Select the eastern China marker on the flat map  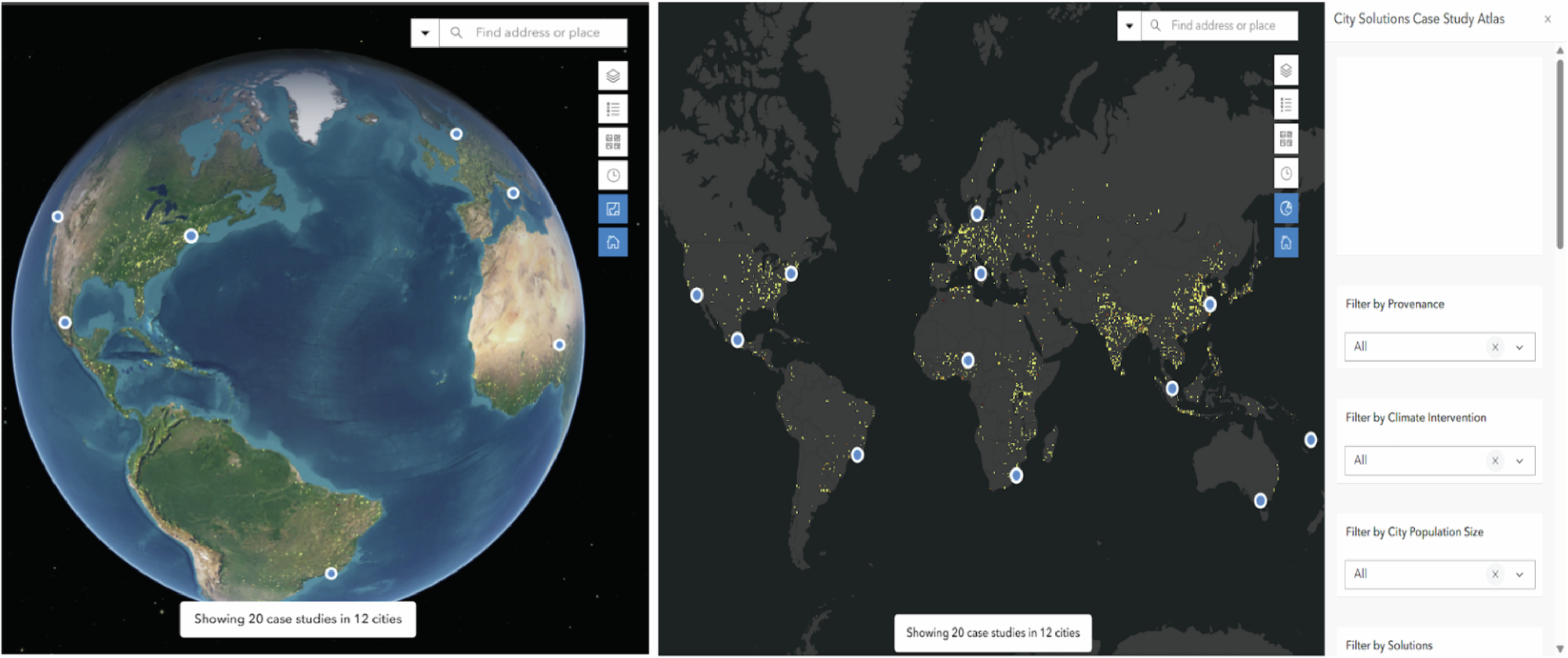pyautogui.click(x=1210, y=304)
